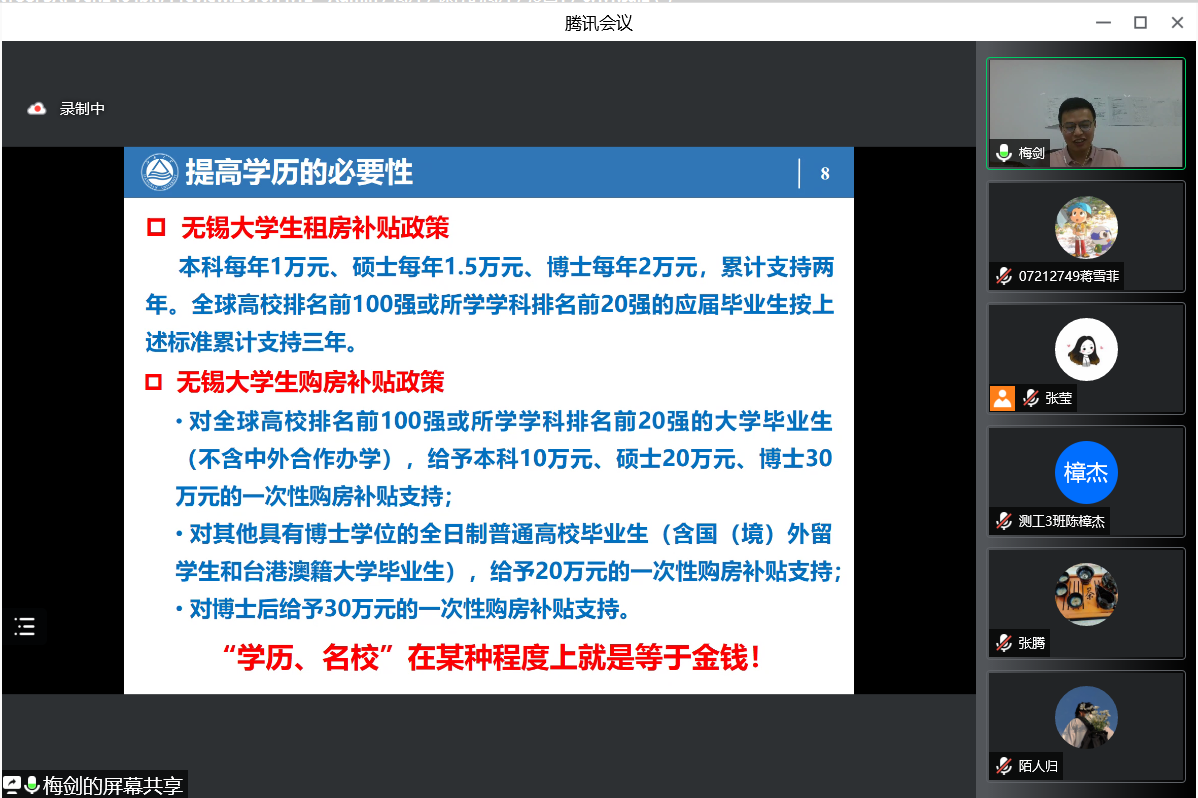Screen dimensions: 1198x798
Task: Click the muted microphone icon for 陌人归
Action: [x=1004, y=766]
